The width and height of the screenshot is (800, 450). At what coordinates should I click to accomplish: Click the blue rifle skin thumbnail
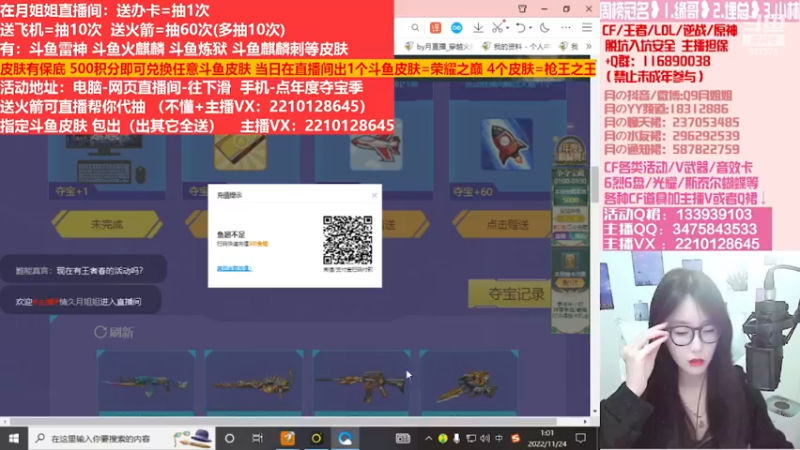146,382
